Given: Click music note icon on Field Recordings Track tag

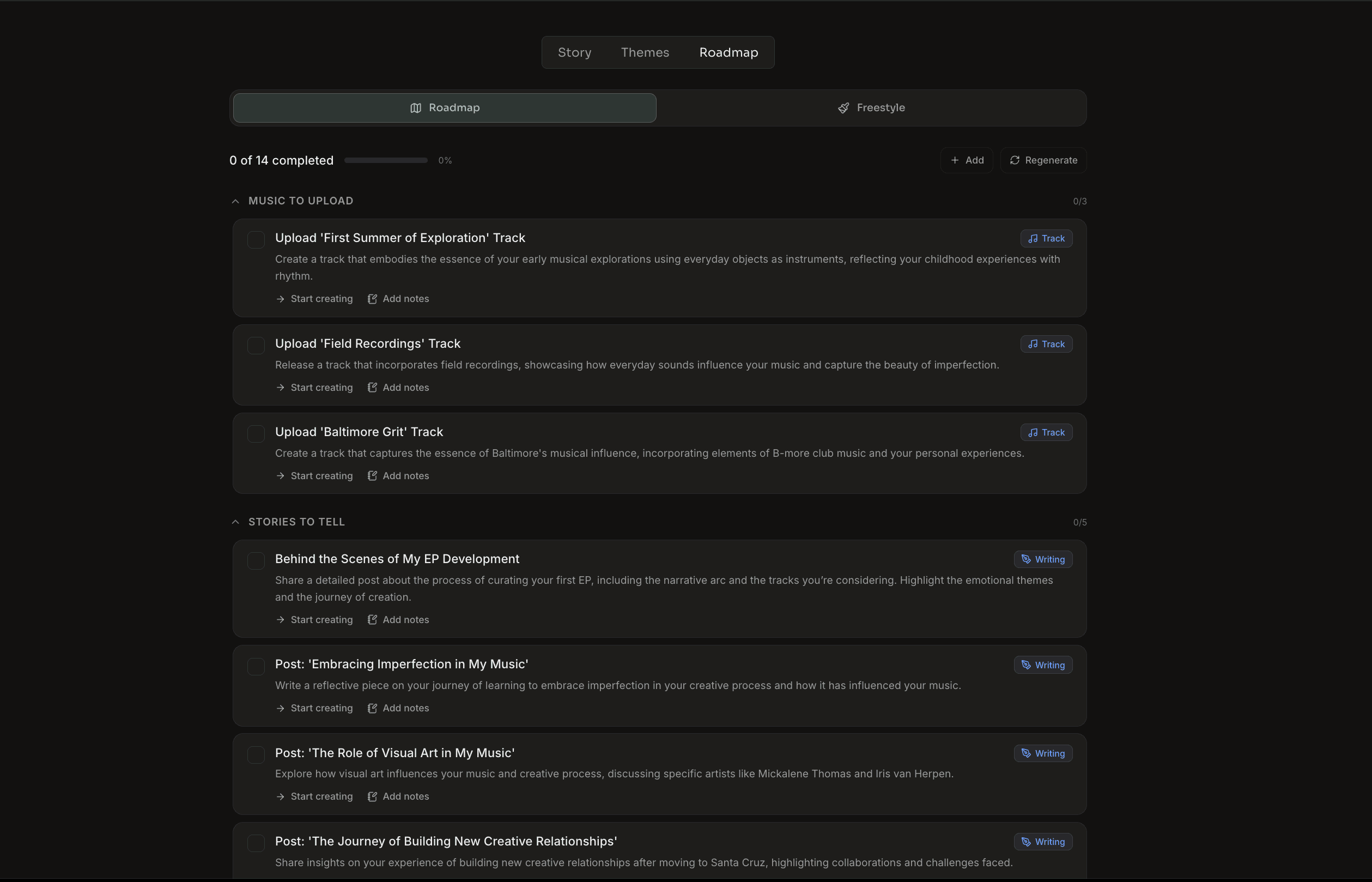Looking at the screenshot, I should [1033, 344].
